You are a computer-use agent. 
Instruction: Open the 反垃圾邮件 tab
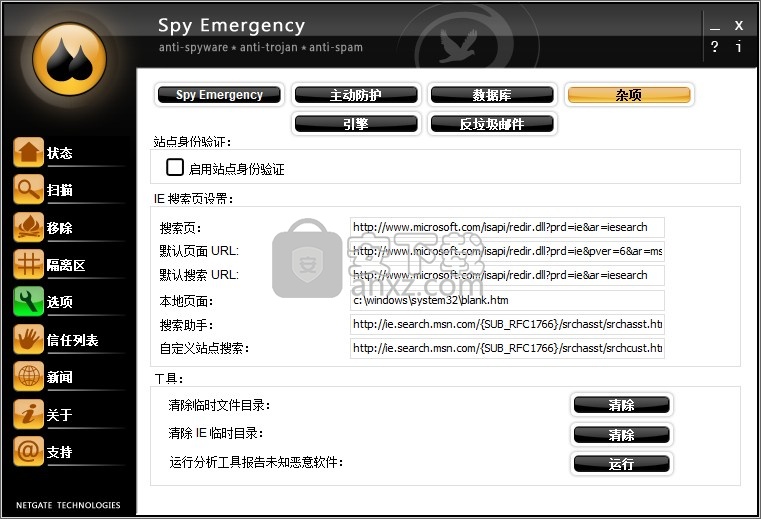point(492,124)
